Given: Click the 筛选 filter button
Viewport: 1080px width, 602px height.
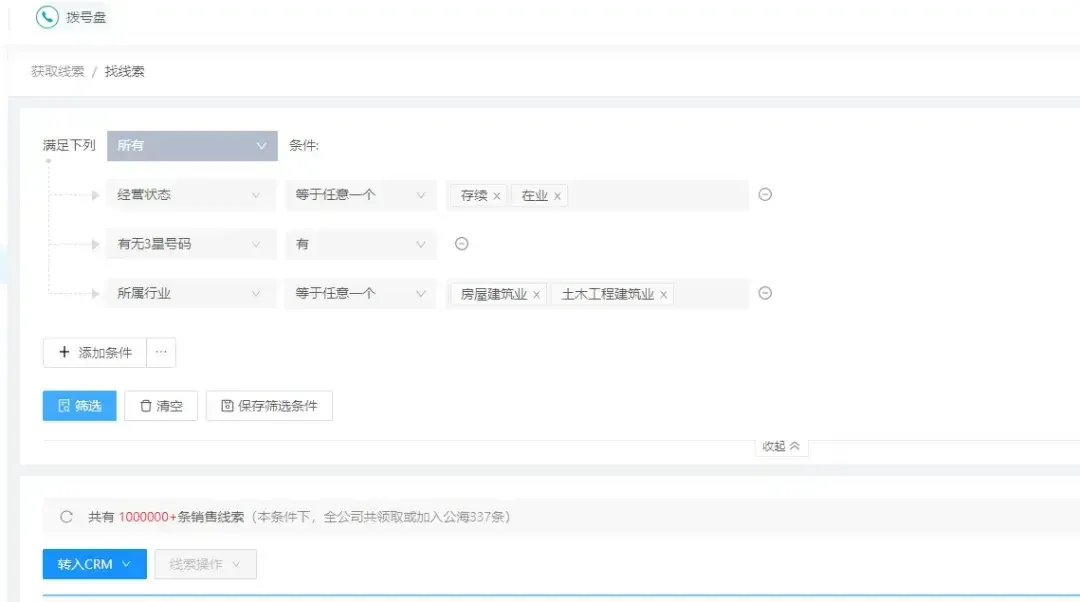Looking at the screenshot, I should pos(79,406).
